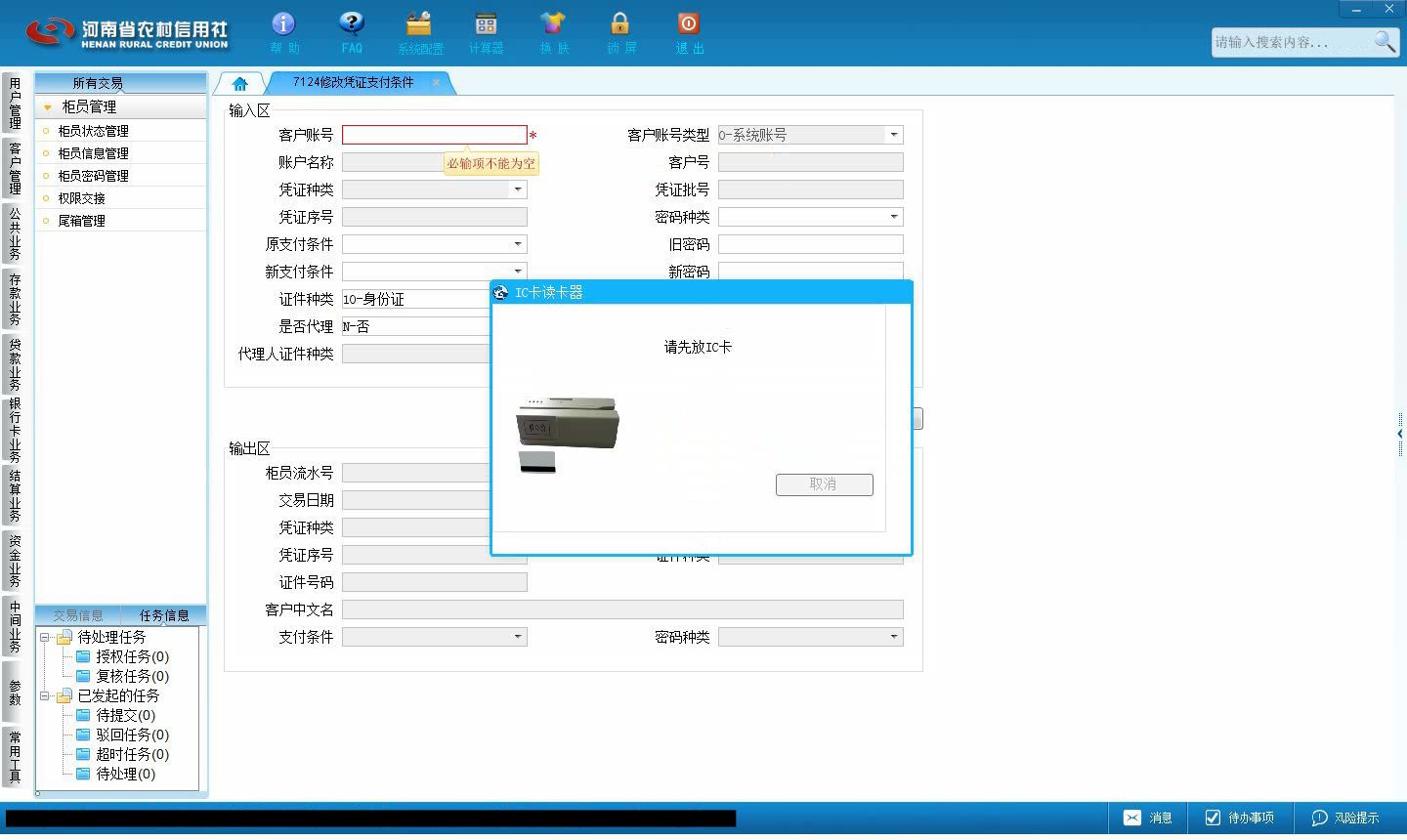Collapse the 柜员管理 section
Viewport: 1407px width, 840px height.
pyautogui.click(x=47, y=107)
